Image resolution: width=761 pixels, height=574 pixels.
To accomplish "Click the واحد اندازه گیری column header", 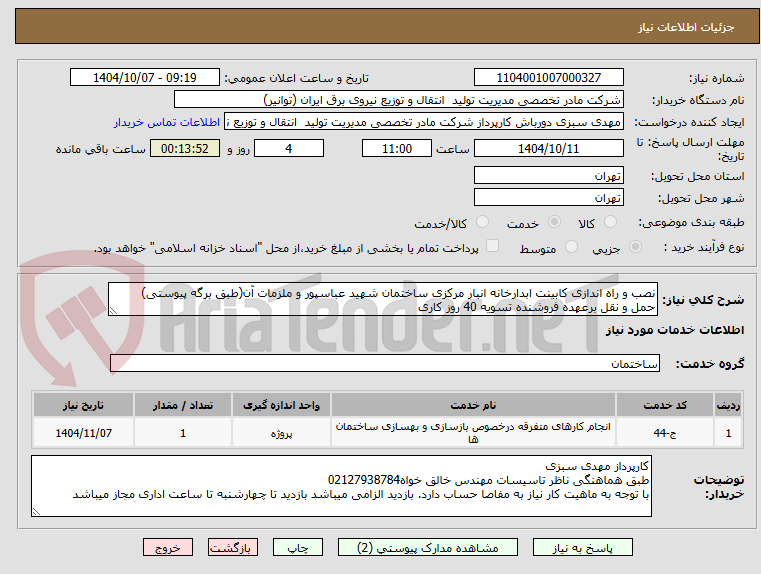I will click(281, 405).
